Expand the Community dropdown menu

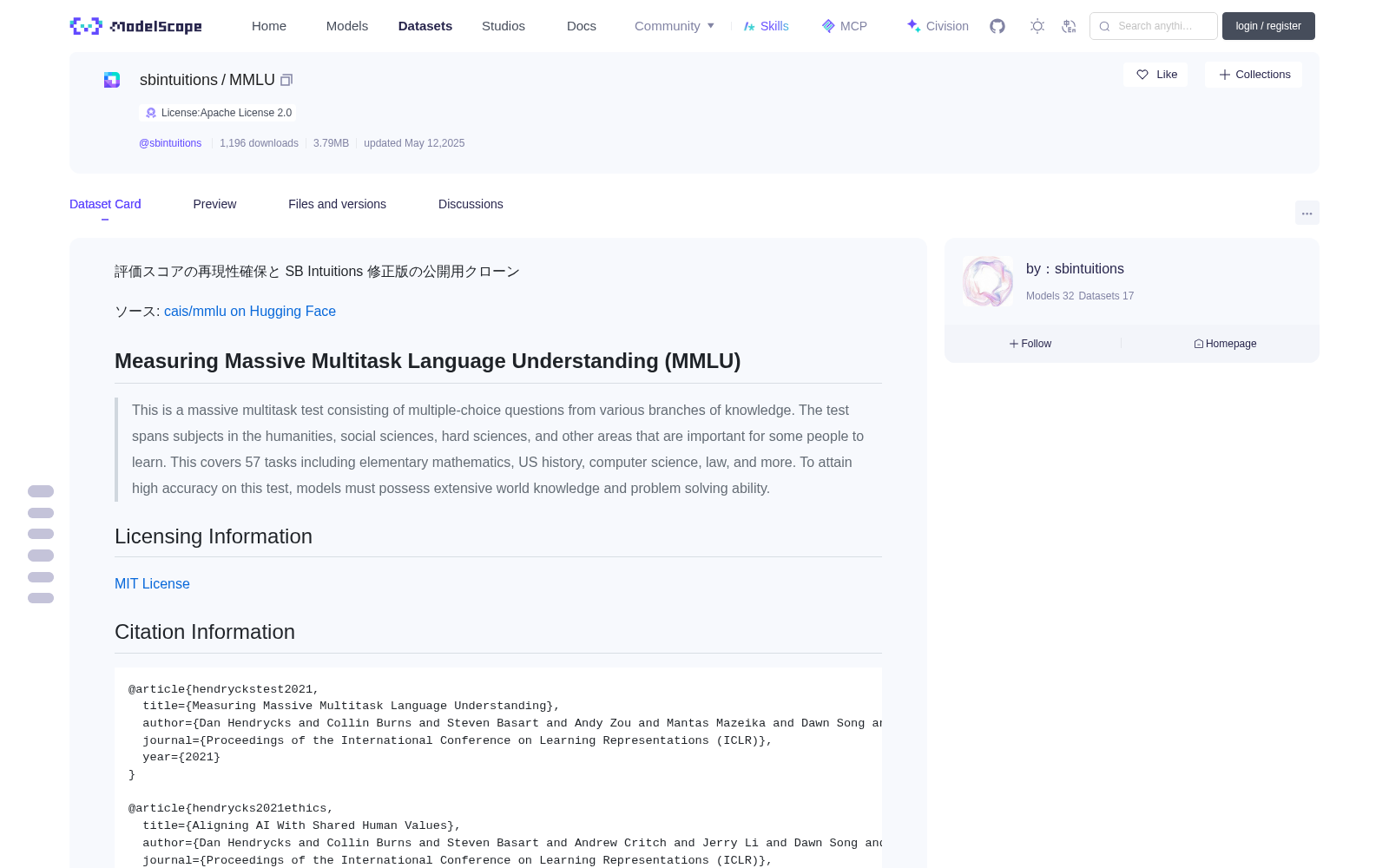point(675,26)
